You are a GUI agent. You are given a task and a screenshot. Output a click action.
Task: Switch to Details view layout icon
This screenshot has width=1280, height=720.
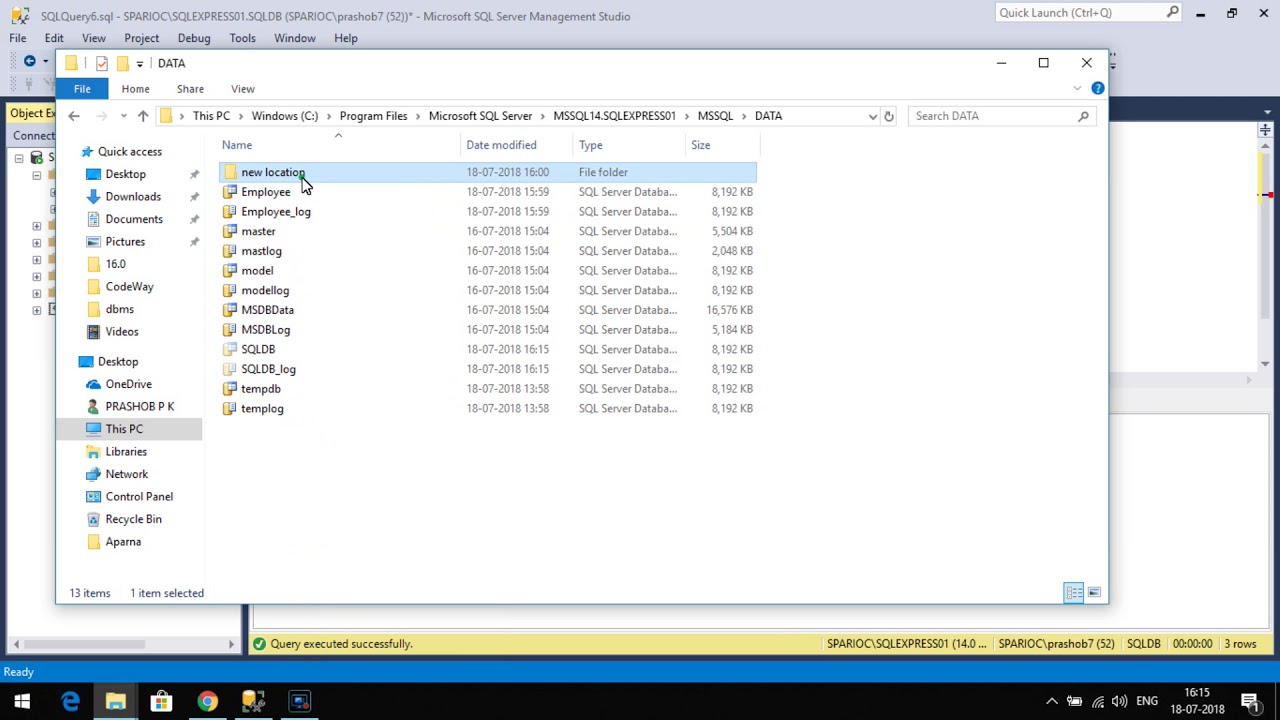click(1073, 593)
